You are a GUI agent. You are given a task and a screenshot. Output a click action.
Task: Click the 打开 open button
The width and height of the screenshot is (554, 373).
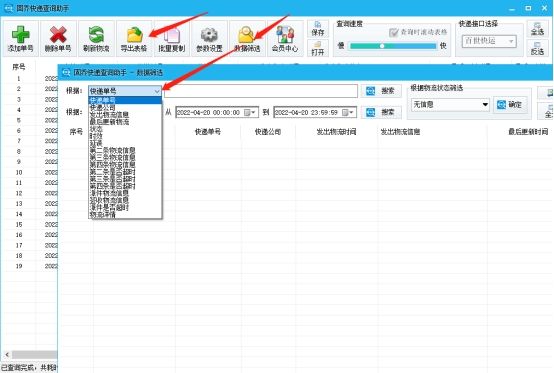click(318, 48)
